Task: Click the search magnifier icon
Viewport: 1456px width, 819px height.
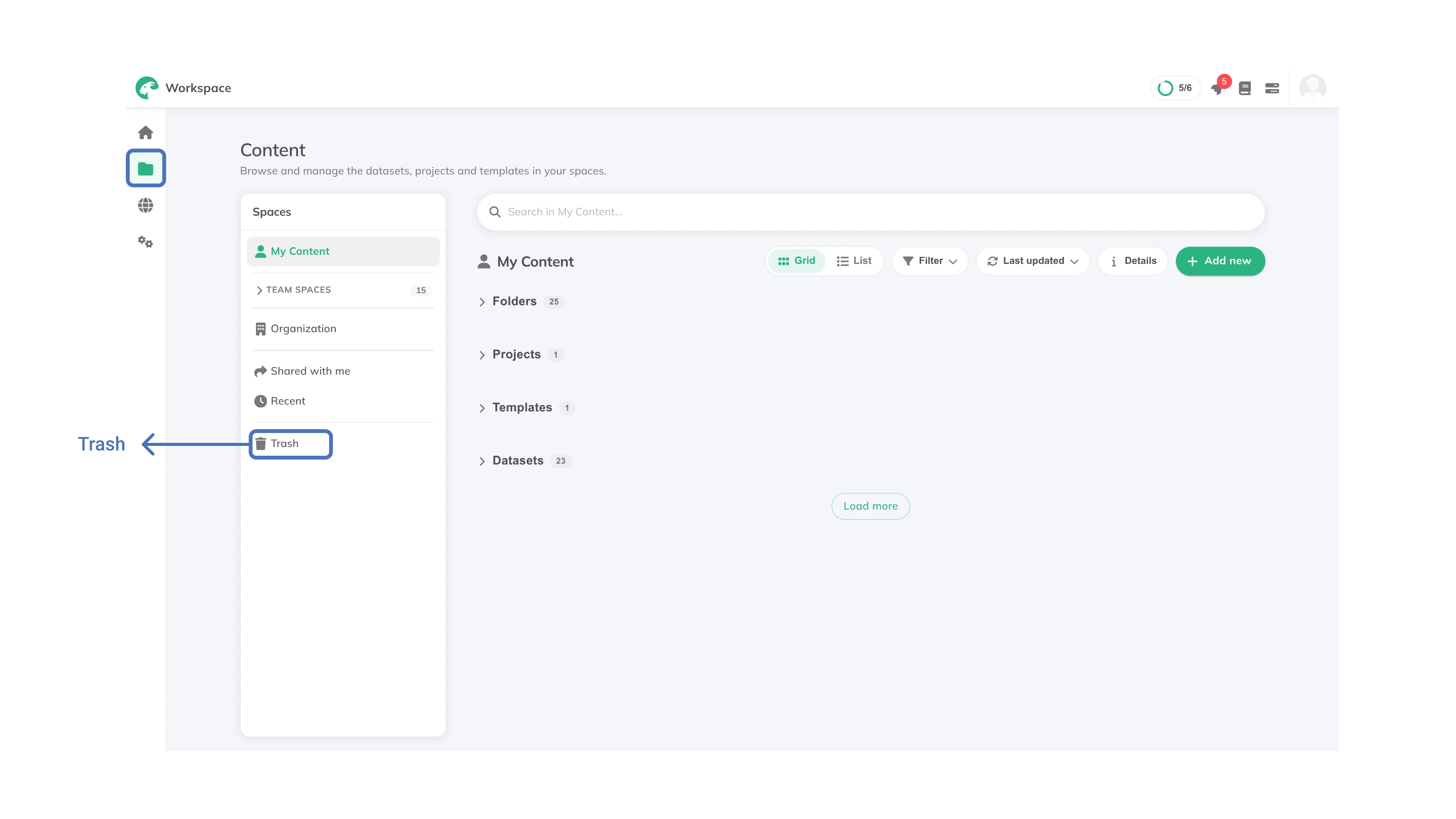Action: pos(494,212)
